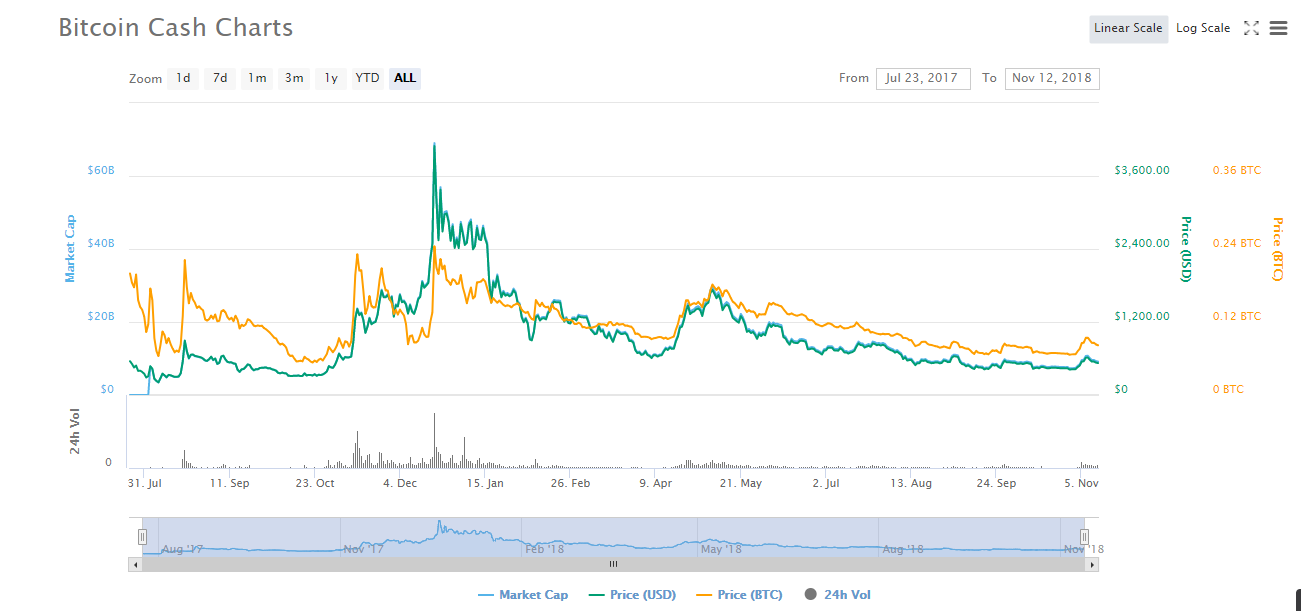
Task: Click the 4. Dec date label
Action: point(400,483)
